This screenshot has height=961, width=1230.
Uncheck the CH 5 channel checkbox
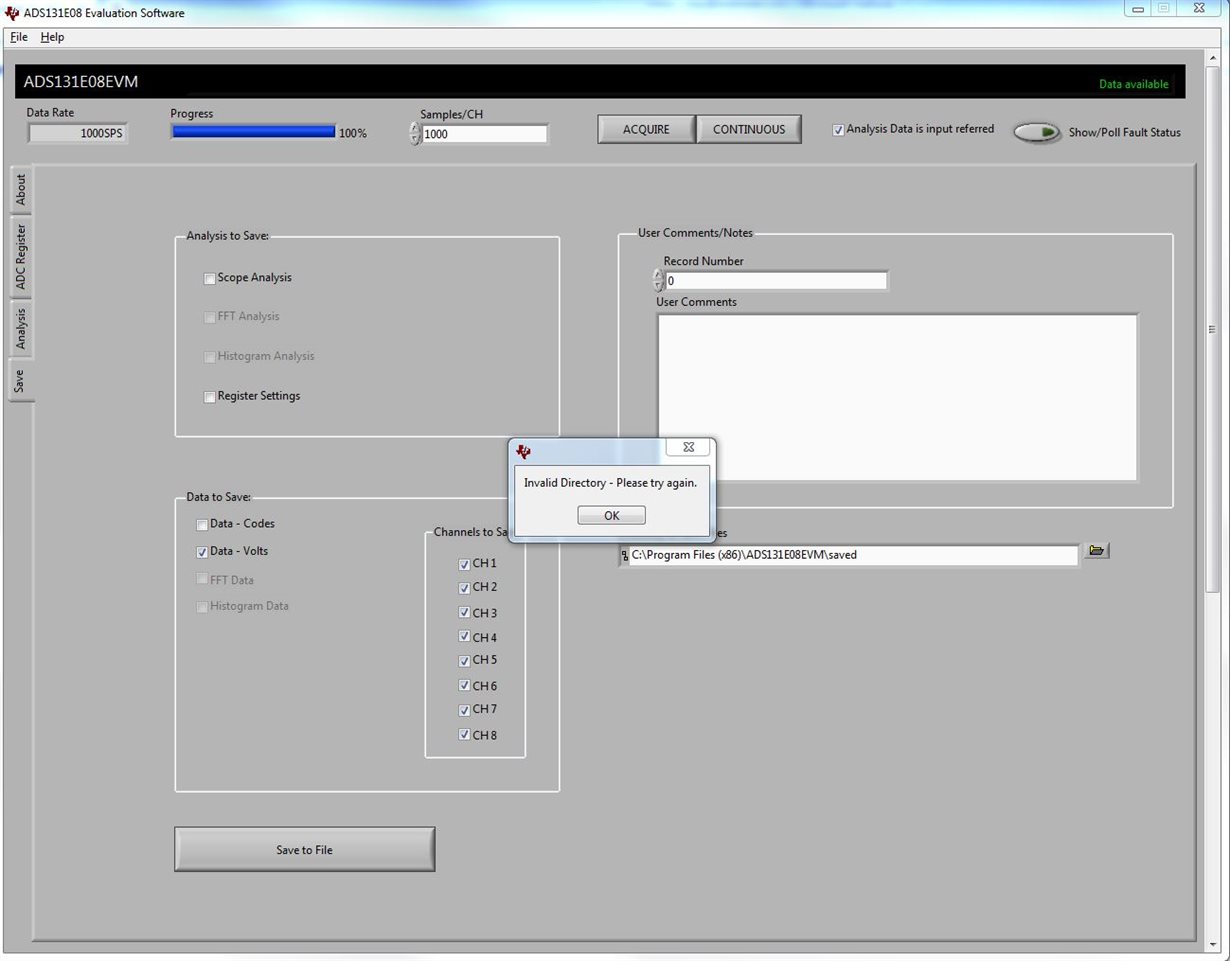pos(464,661)
